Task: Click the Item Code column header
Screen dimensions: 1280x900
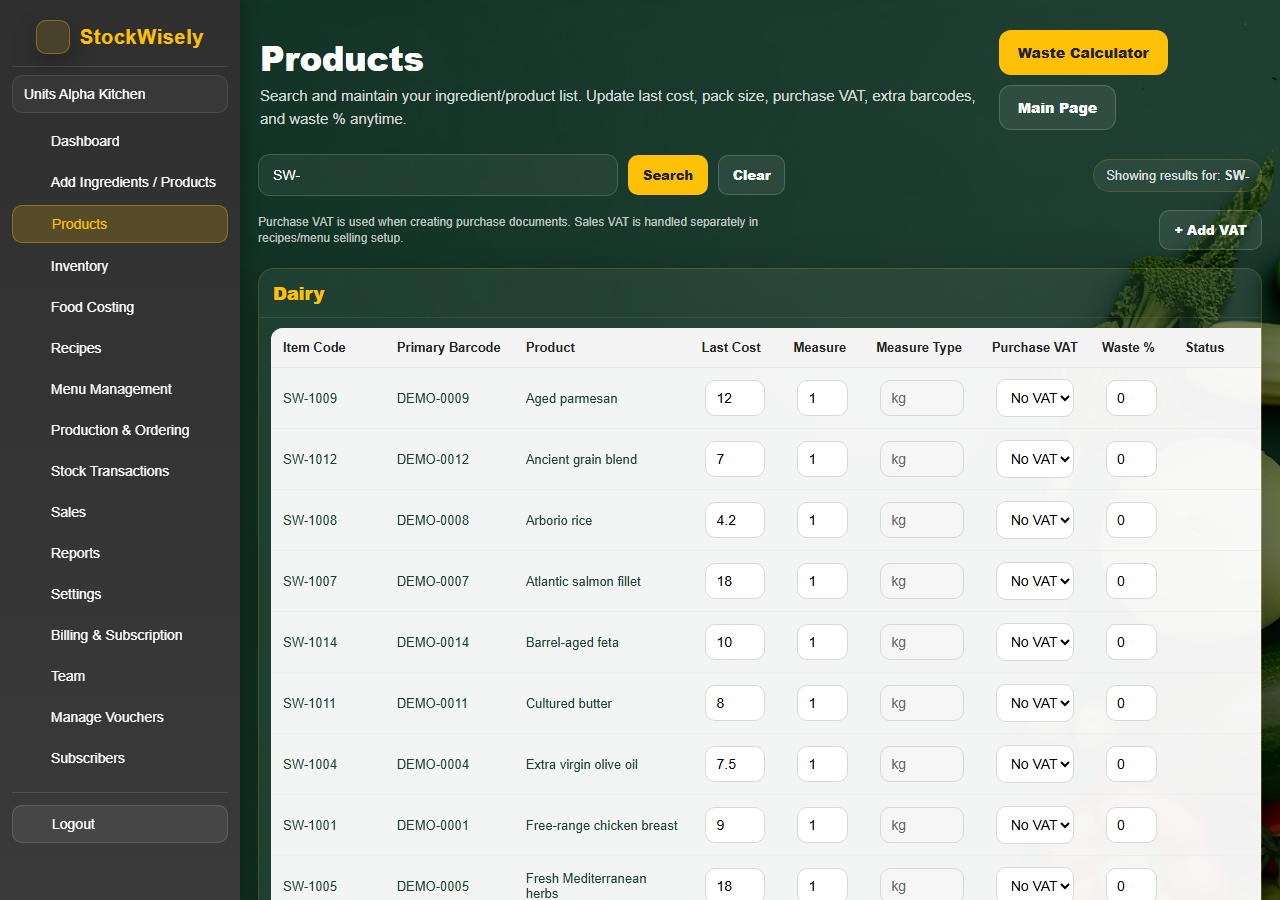Action: pos(314,348)
